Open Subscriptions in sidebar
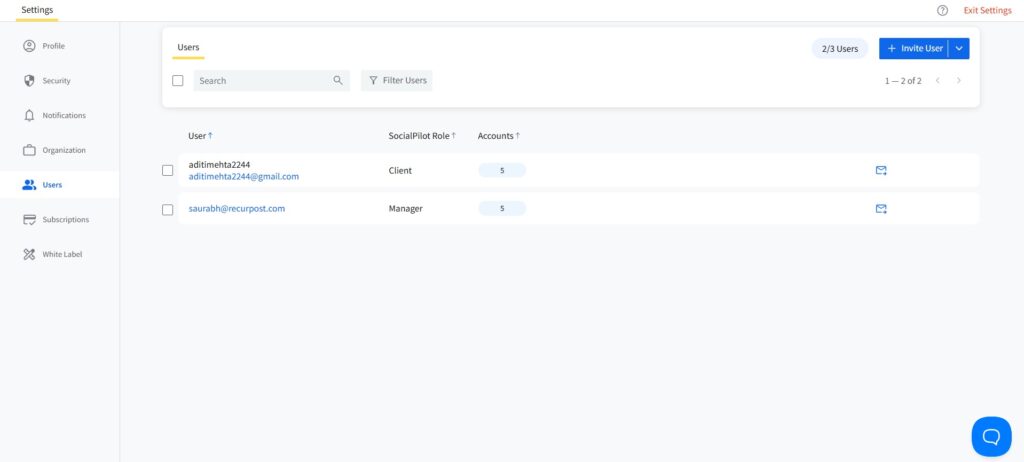1024x462 pixels. [x=56, y=220]
